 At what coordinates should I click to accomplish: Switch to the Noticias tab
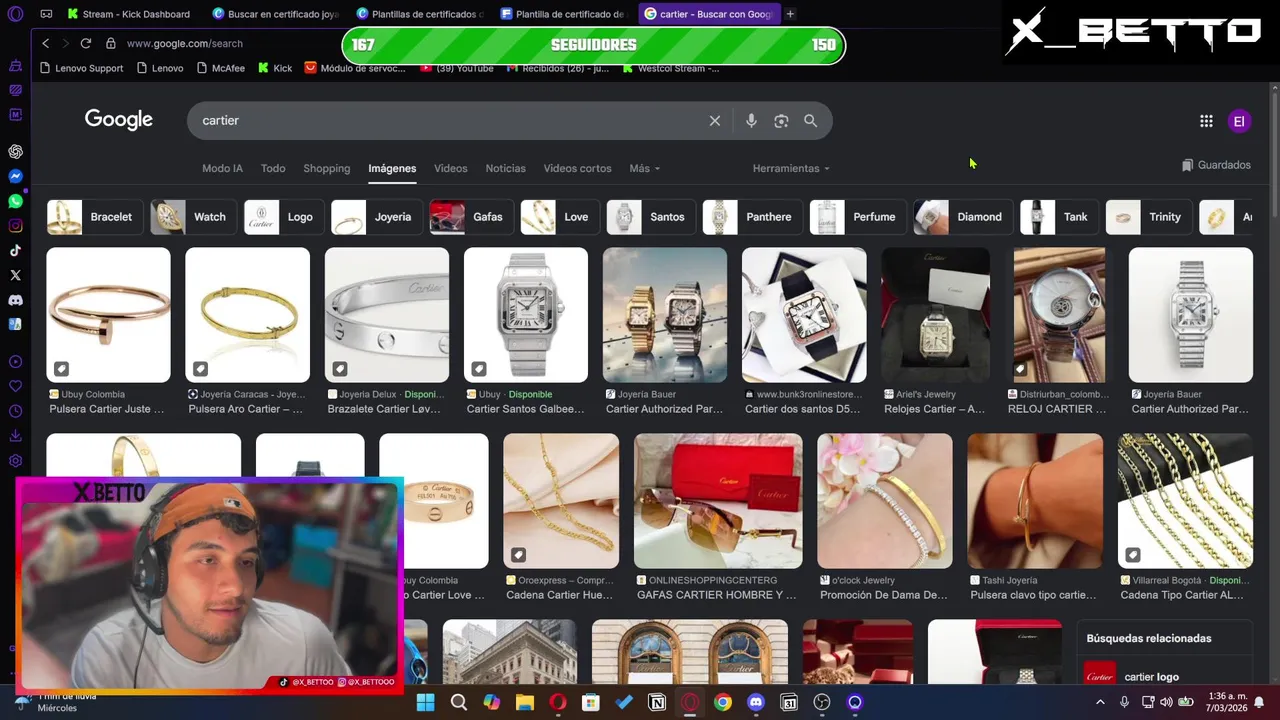tap(505, 168)
